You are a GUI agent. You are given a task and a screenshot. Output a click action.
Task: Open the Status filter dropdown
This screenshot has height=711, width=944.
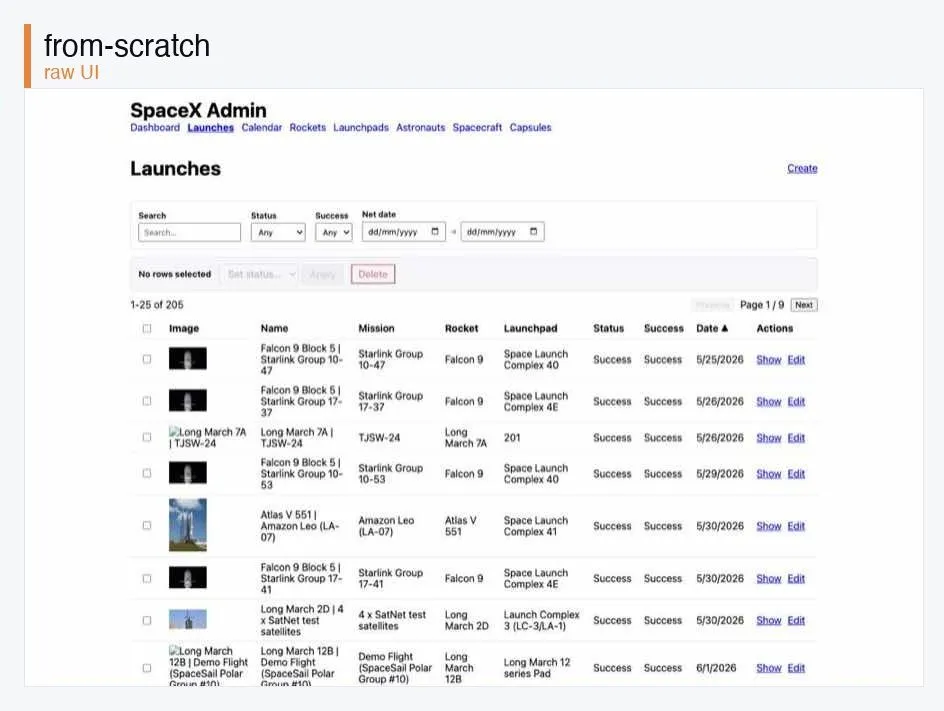click(x=278, y=232)
